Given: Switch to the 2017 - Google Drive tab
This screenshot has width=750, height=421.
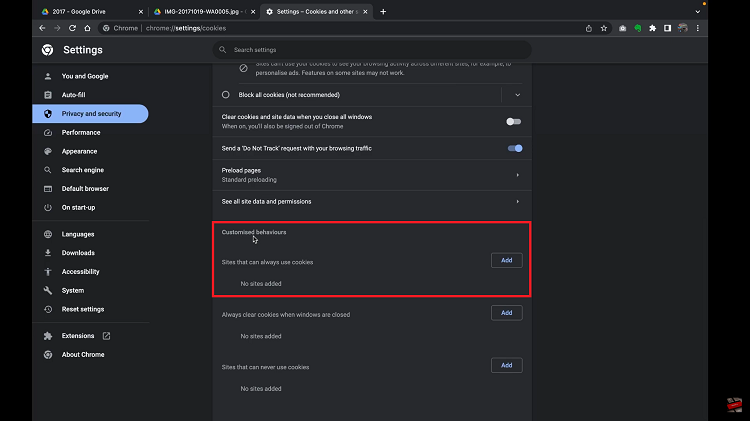Looking at the screenshot, I should click(91, 11).
